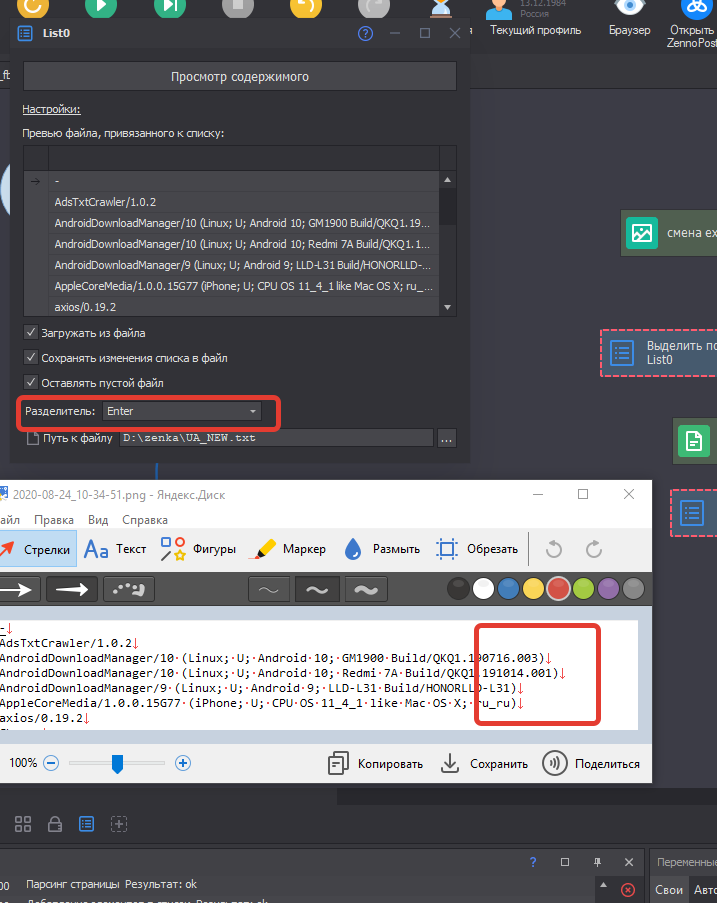Click the green play button
The image size is (717, 903).
101,7
